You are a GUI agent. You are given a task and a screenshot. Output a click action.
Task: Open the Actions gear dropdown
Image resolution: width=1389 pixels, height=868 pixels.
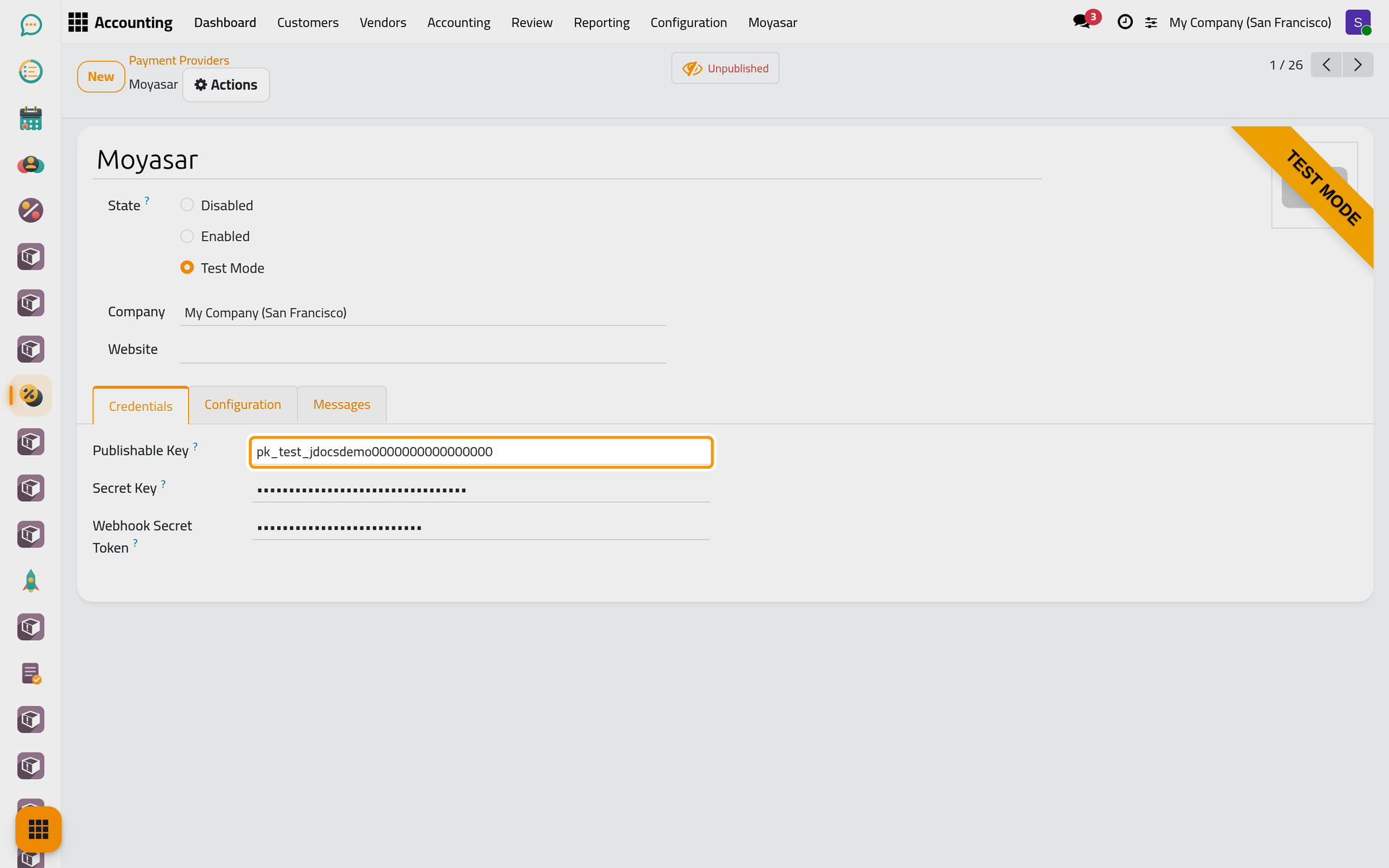(x=226, y=85)
